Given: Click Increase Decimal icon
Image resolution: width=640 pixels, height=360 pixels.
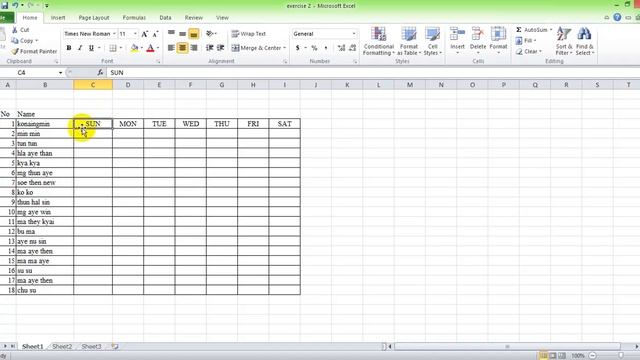Looking at the screenshot, I should (342, 48).
